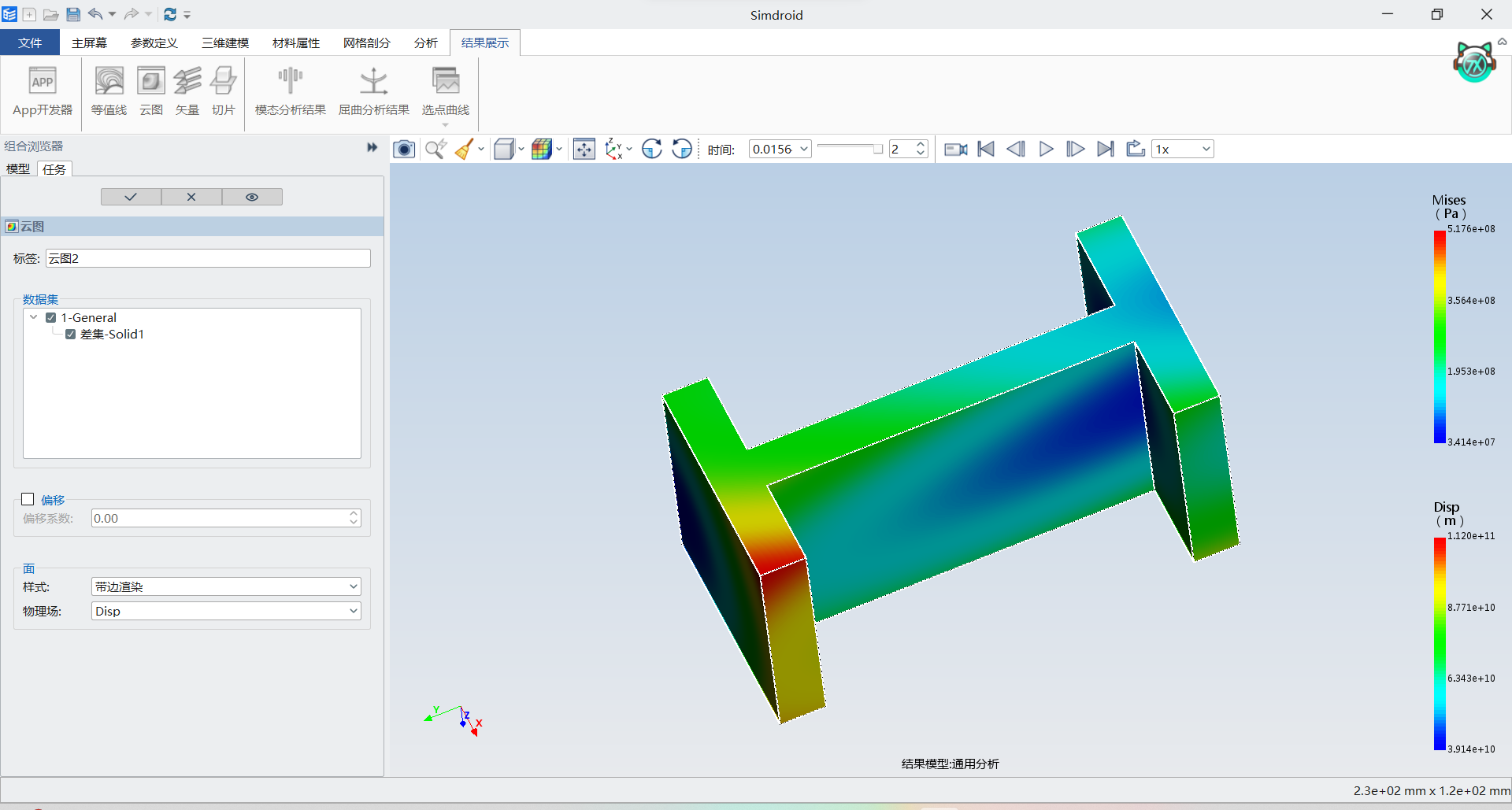Click the magnifier zoom tool

(435, 149)
